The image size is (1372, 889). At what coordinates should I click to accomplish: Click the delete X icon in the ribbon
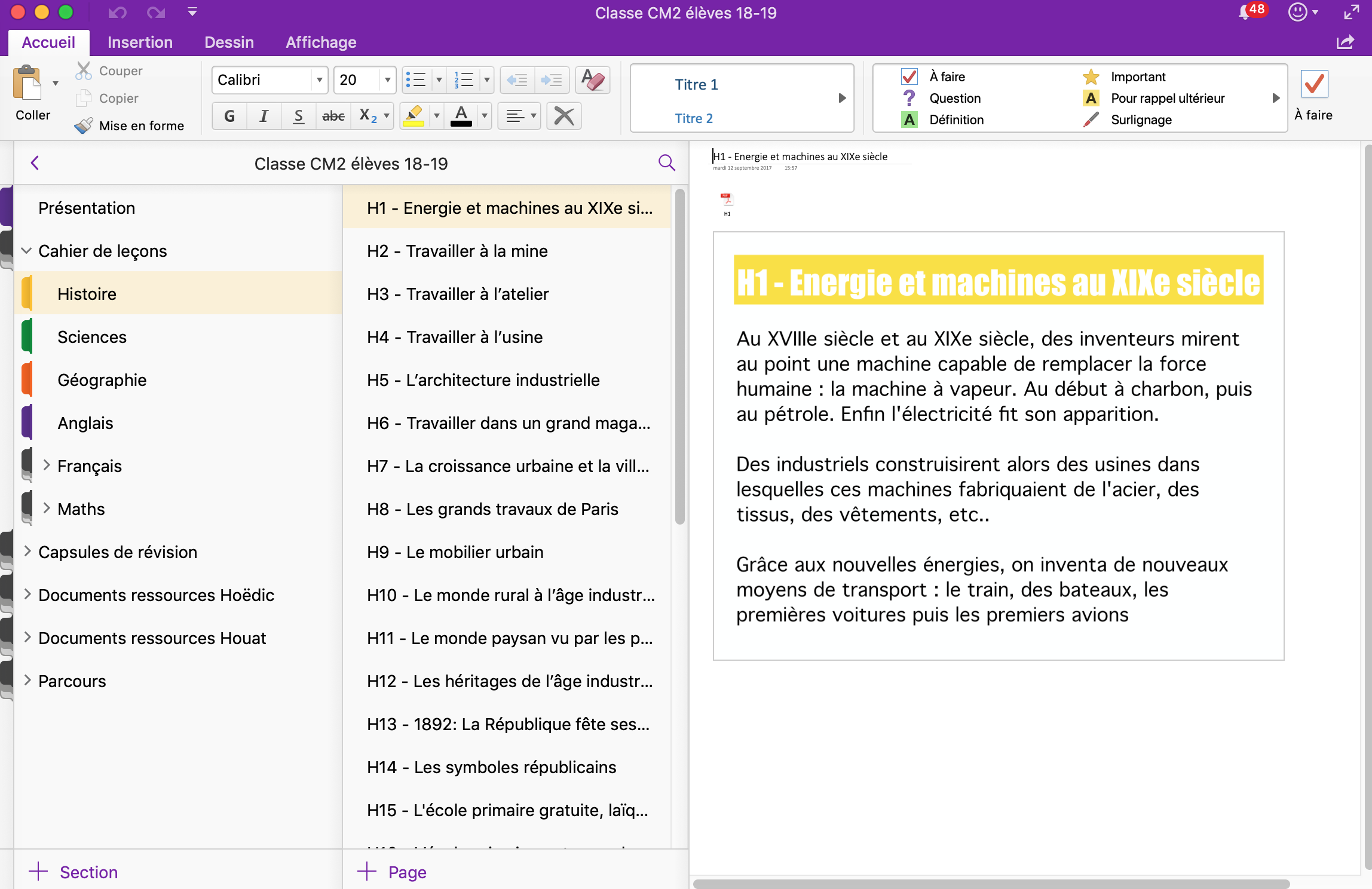pyautogui.click(x=563, y=116)
